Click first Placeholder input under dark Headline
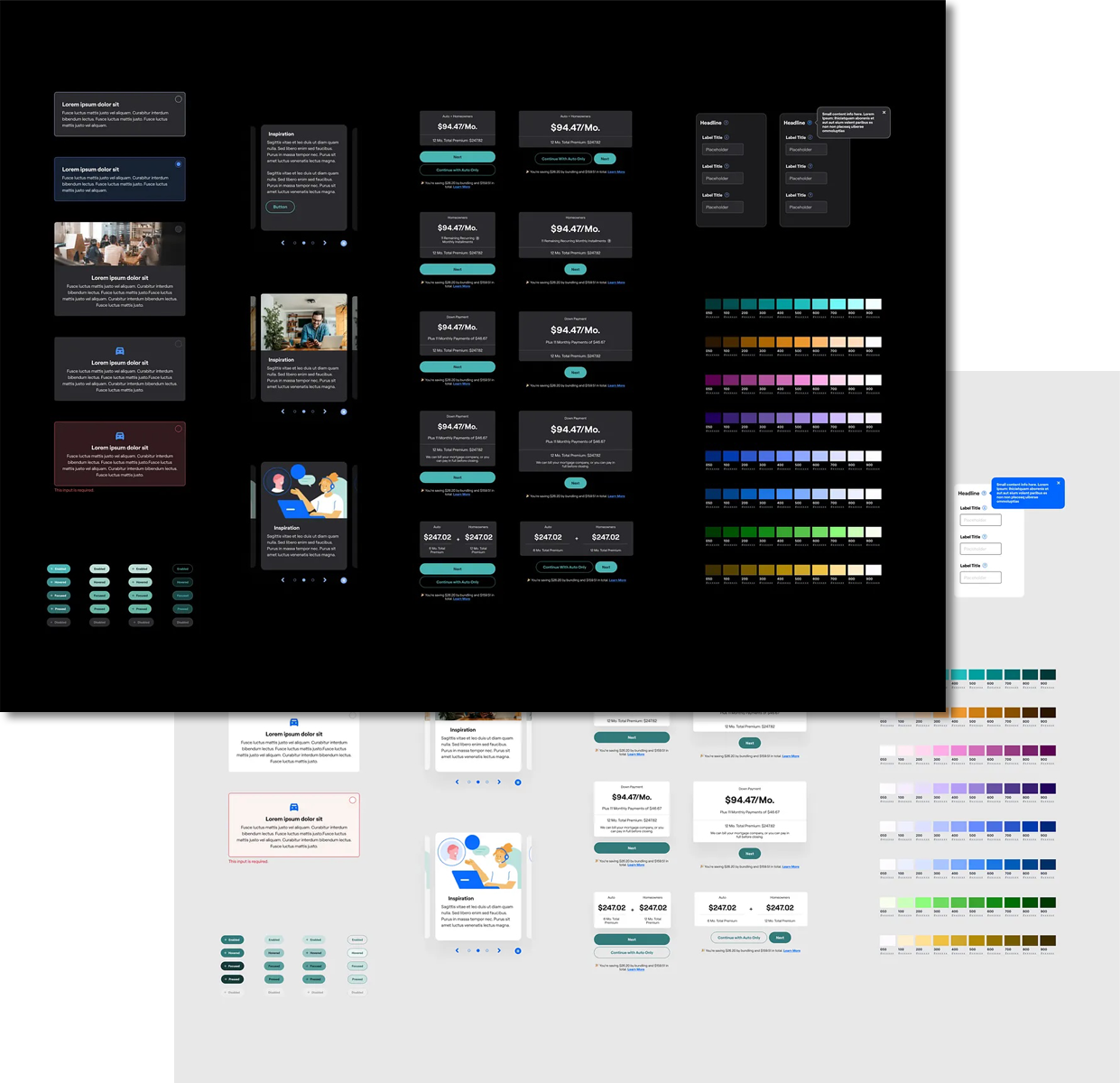1120x1083 pixels. point(723,150)
